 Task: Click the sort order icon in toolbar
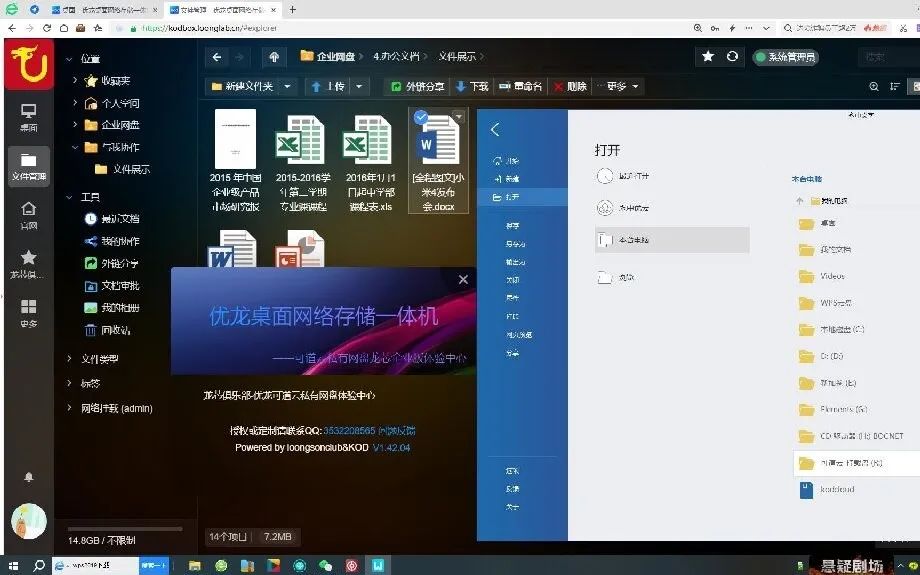pyautogui.click(x=895, y=86)
